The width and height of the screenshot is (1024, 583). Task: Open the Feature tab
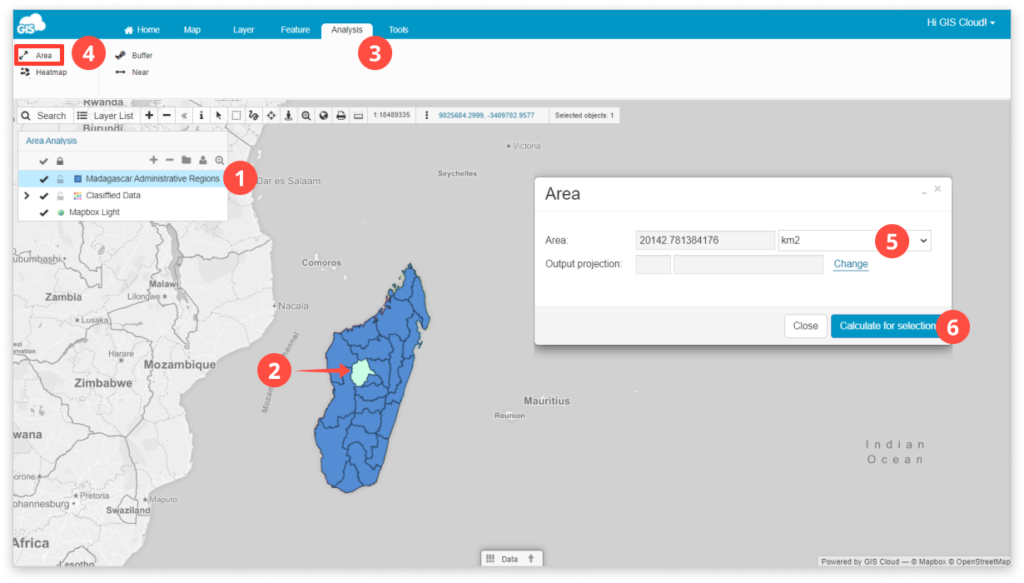pos(295,30)
